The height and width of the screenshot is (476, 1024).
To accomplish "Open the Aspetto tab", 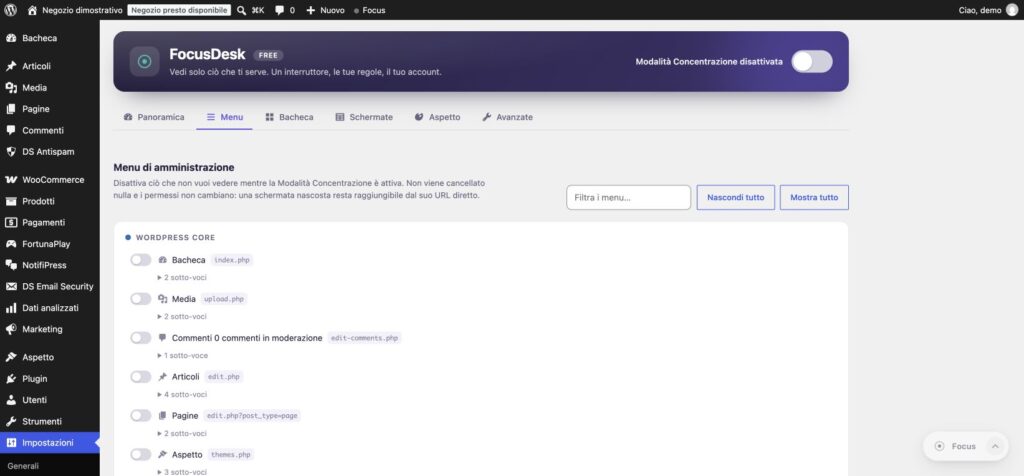I will (438, 118).
